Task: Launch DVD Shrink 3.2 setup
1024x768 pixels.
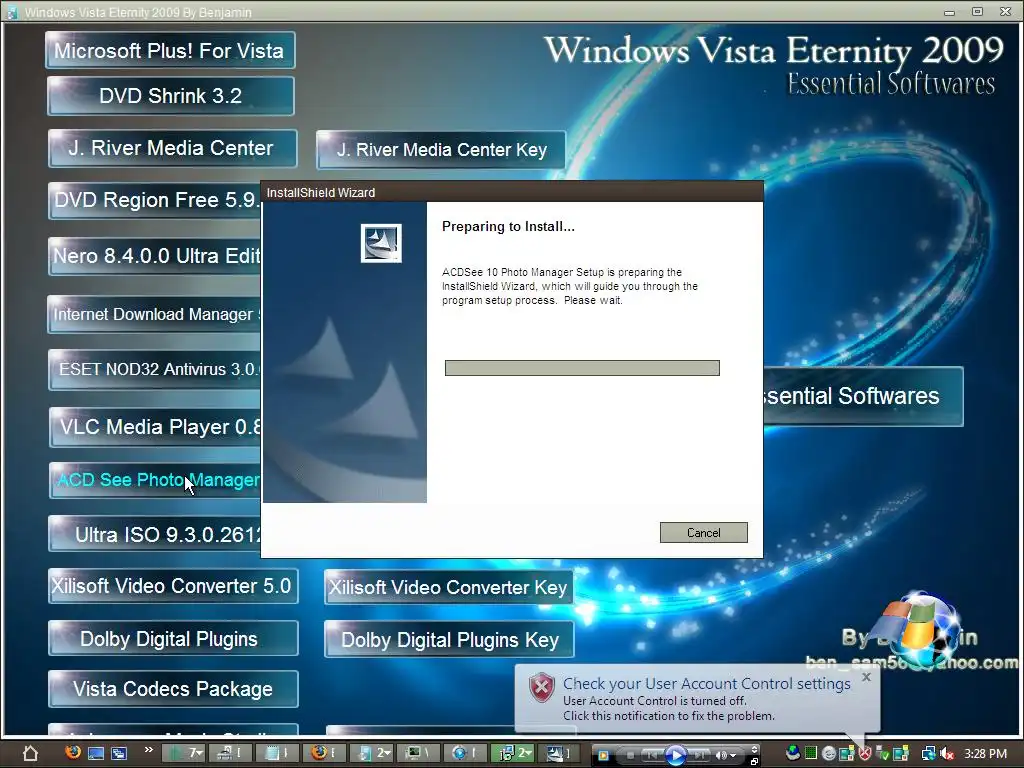Action: 170,95
